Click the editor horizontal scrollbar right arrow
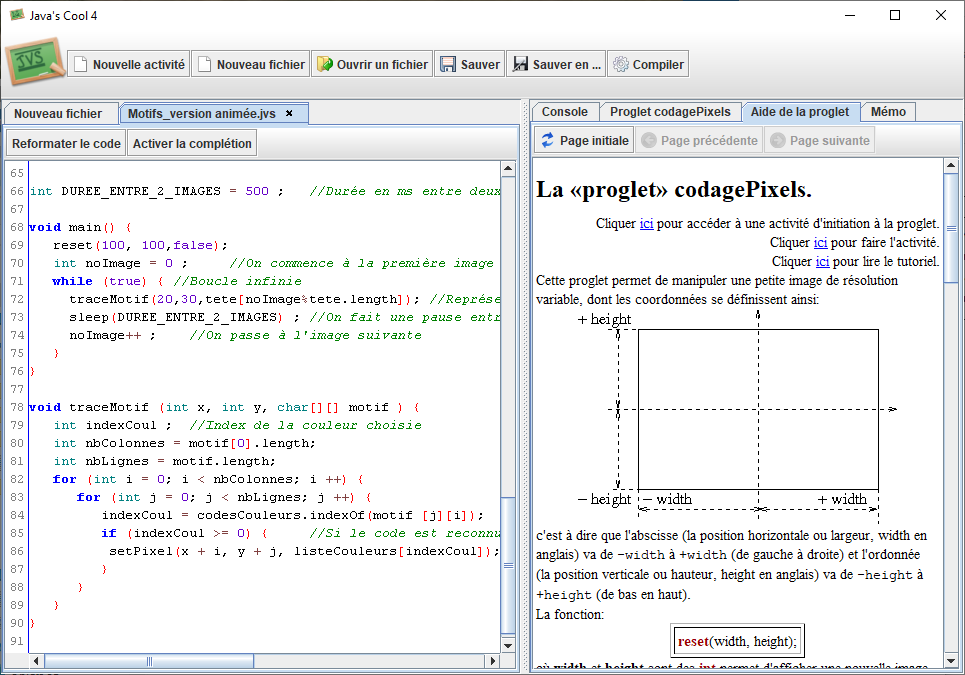The image size is (965, 675). [x=492, y=661]
